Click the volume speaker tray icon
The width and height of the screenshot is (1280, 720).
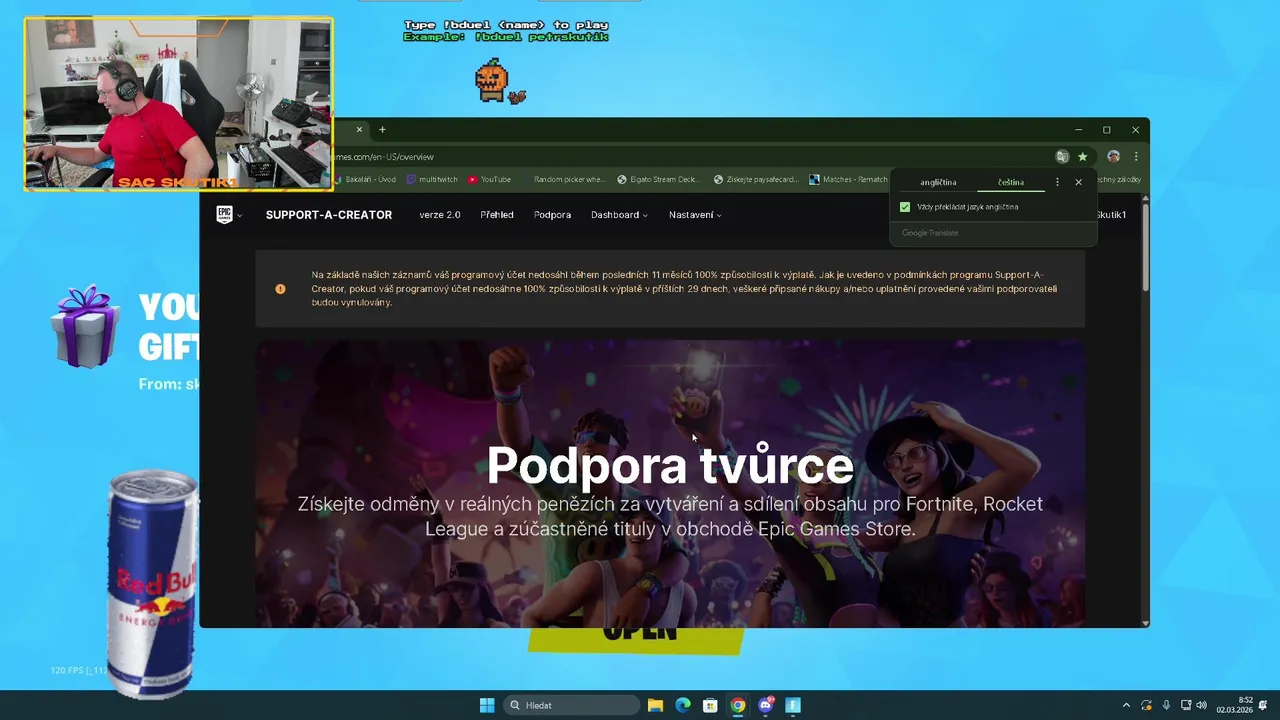1201,705
